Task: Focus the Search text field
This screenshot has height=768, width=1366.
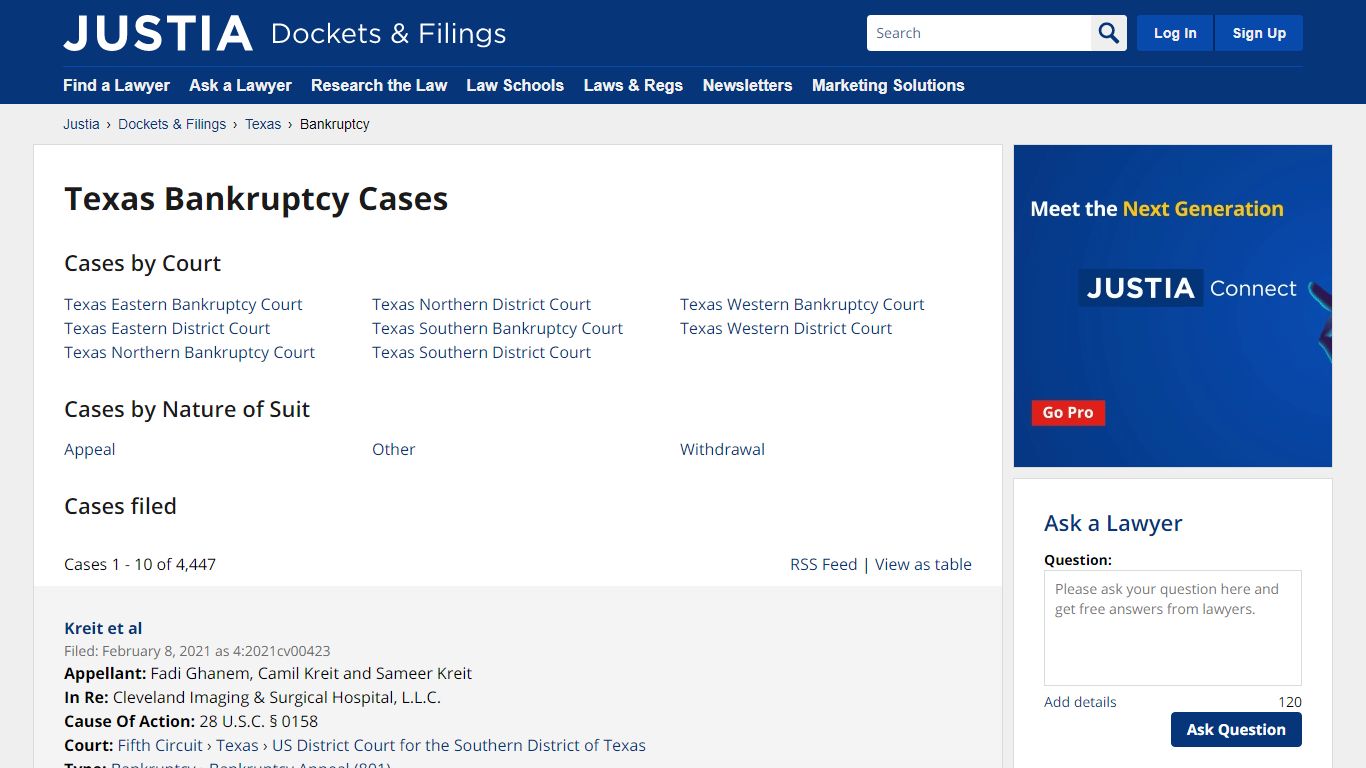Action: coord(979,33)
